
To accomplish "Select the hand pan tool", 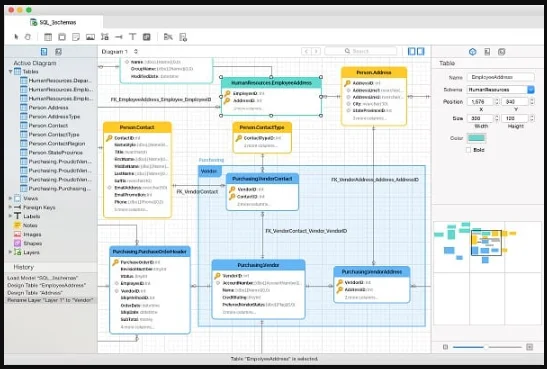I will [x=28, y=37].
